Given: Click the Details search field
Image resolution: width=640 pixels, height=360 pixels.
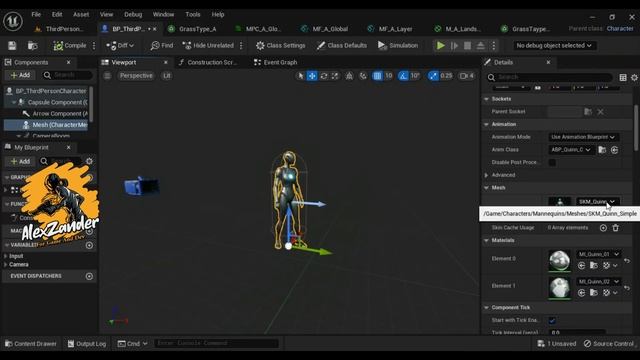Looking at the screenshot, I should pyautogui.click(x=549, y=77).
